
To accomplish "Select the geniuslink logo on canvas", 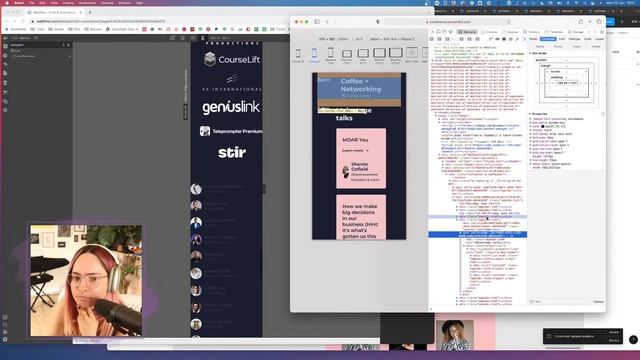I will [231, 107].
